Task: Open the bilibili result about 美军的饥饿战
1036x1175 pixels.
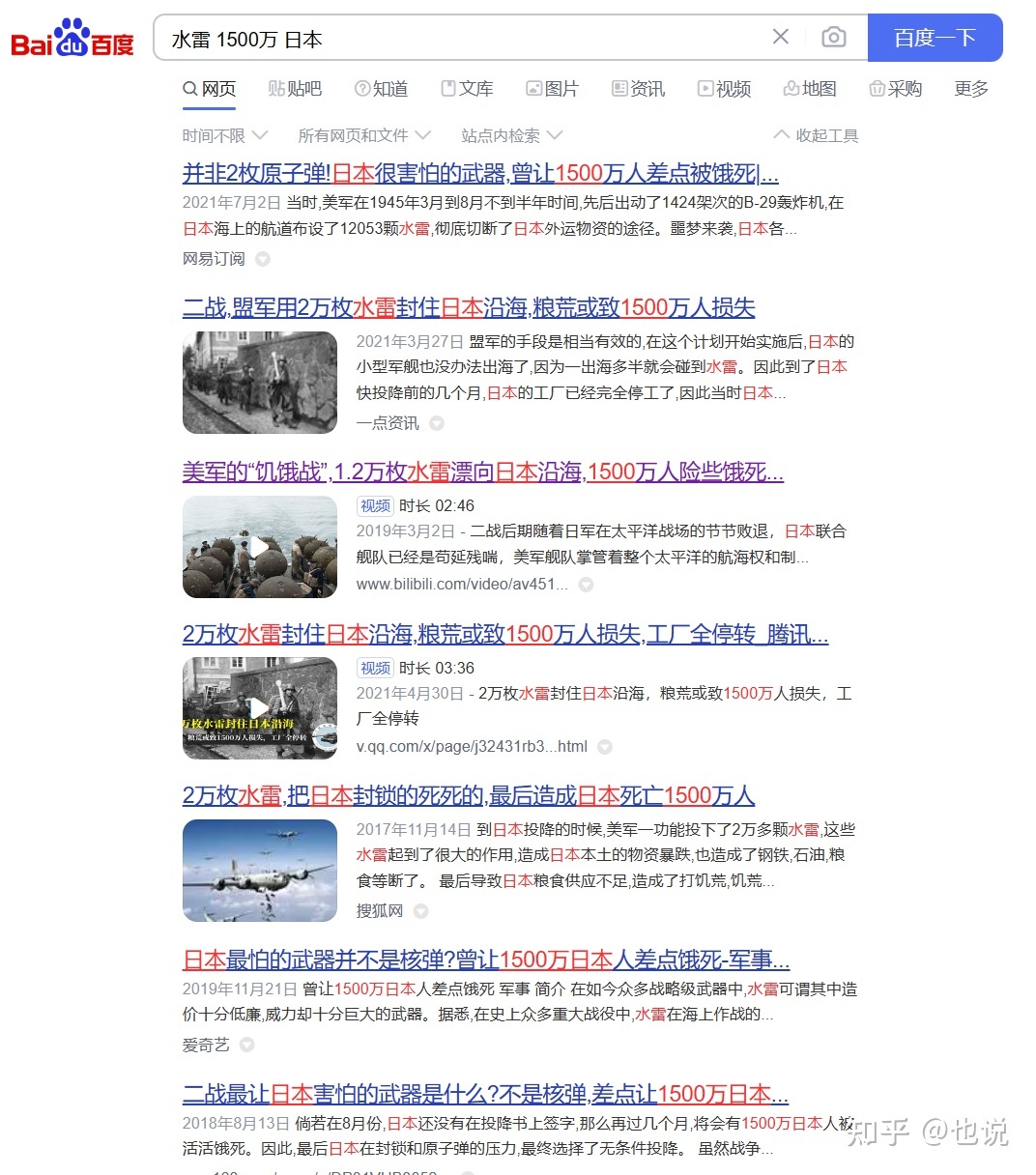Action: (482, 472)
